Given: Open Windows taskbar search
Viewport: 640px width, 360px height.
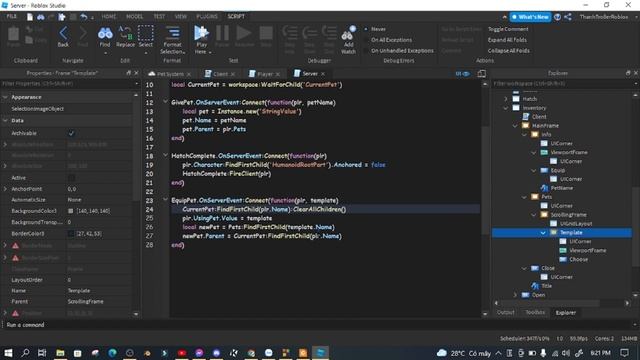Looking at the screenshot, I should tap(25, 353).
